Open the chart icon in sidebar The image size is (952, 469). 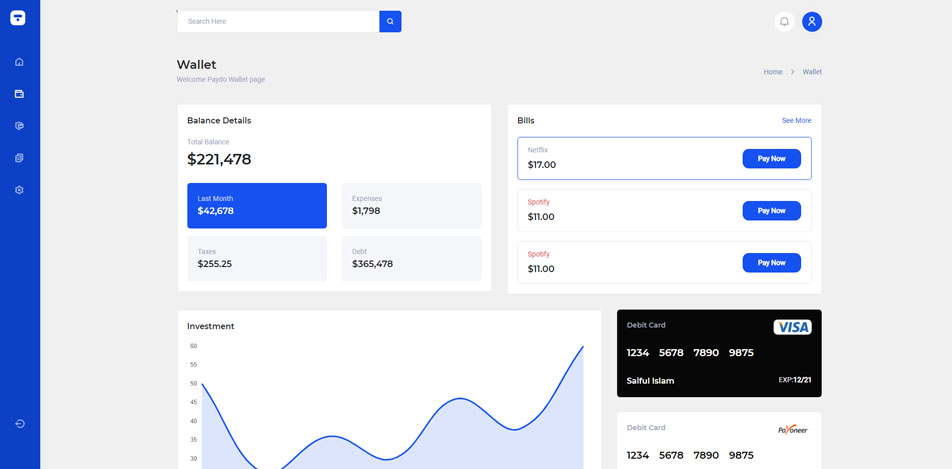(19, 126)
